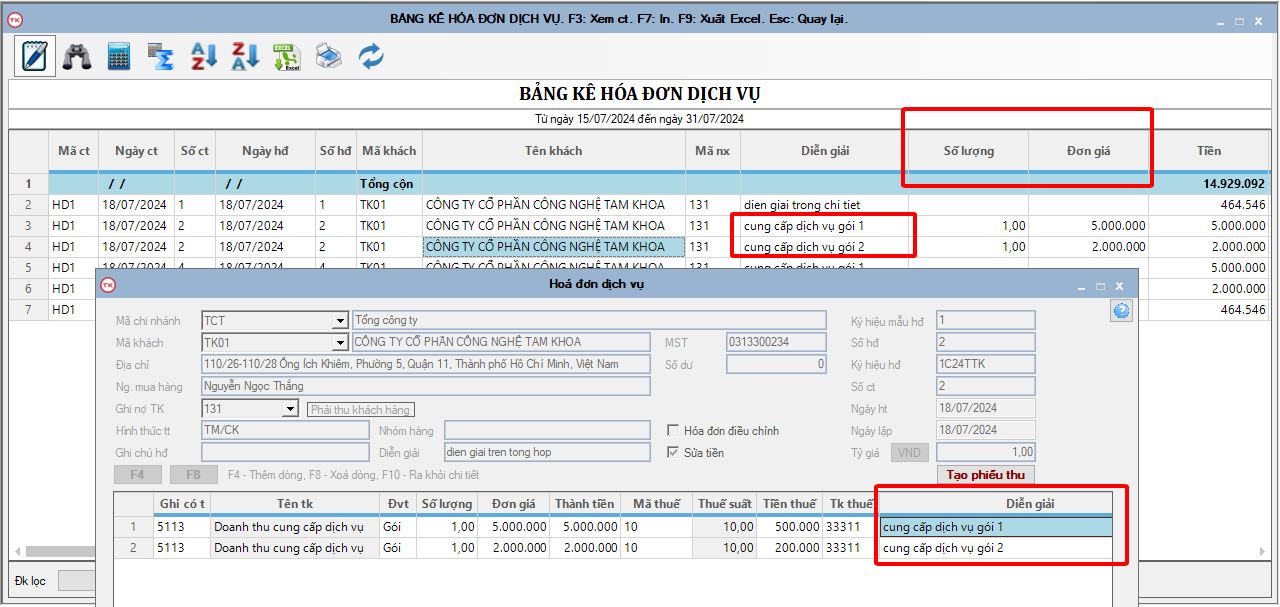
Task: Click the edit notepad icon in toolbar
Action: 34,56
